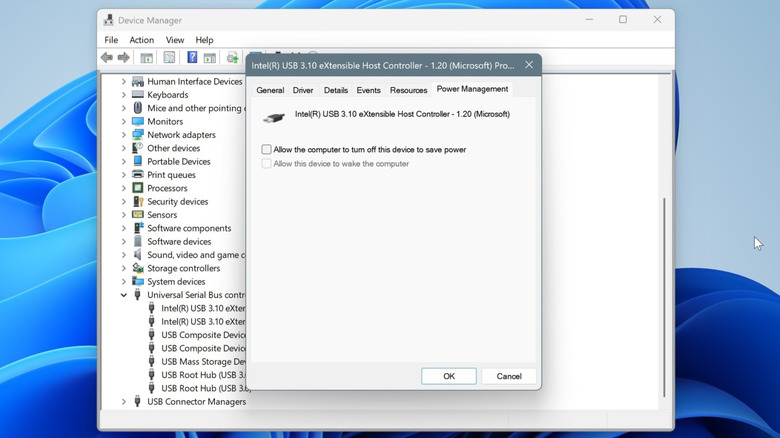The width and height of the screenshot is (780, 438).
Task: Open the Action menu
Action: coord(142,40)
